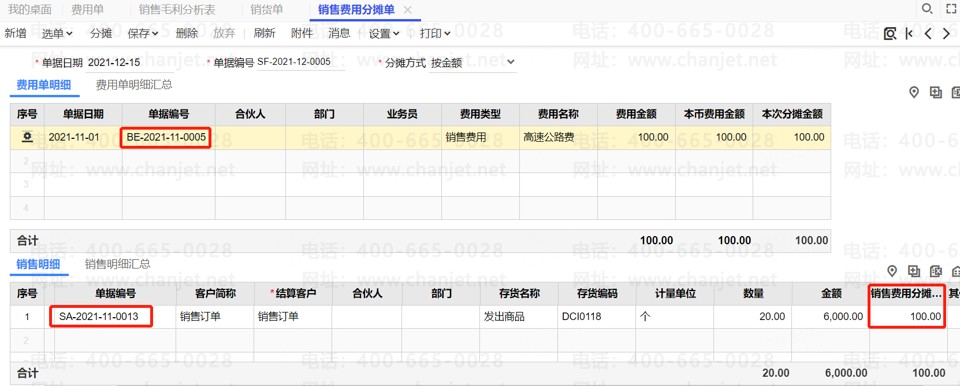The height and width of the screenshot is (386, 960).
Task: Click the 客户简称 column header
Action: pos(214,294)
